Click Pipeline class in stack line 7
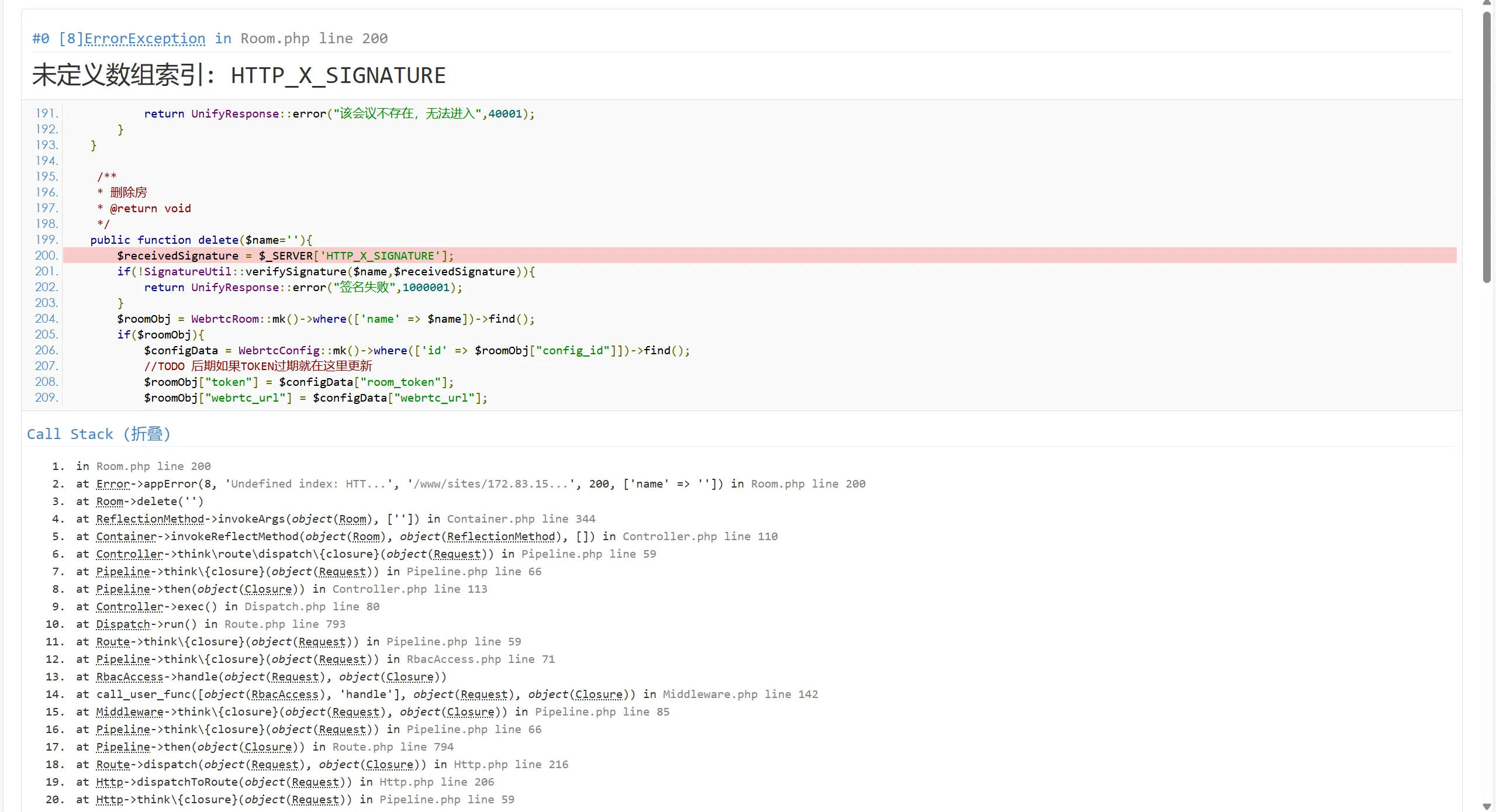1496x812 pixels. 123,572
